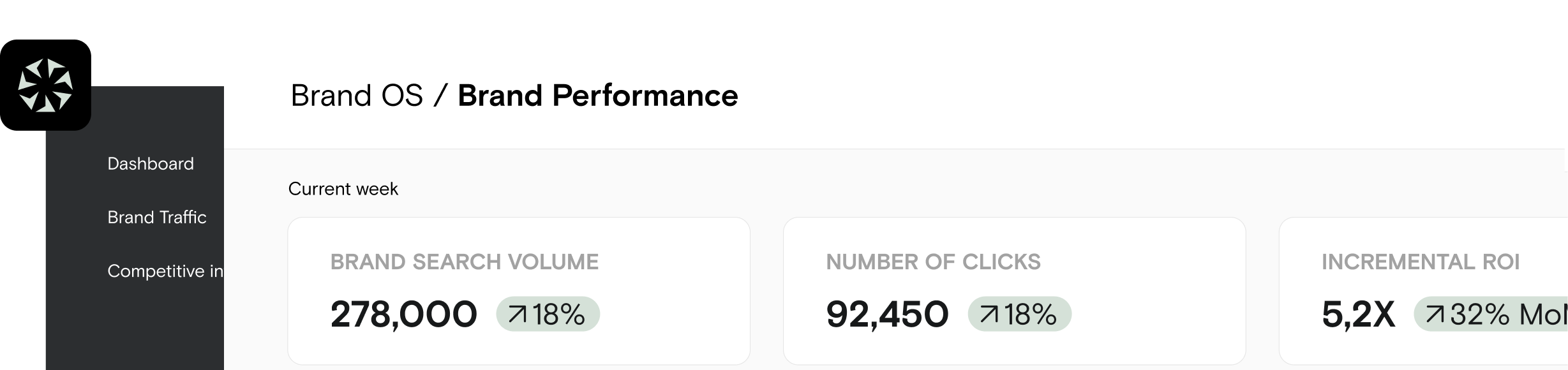The image size is (1568, 370).
Task: Click up-arrow icon in Brand Search Volume badge
Action: [518, 314]
